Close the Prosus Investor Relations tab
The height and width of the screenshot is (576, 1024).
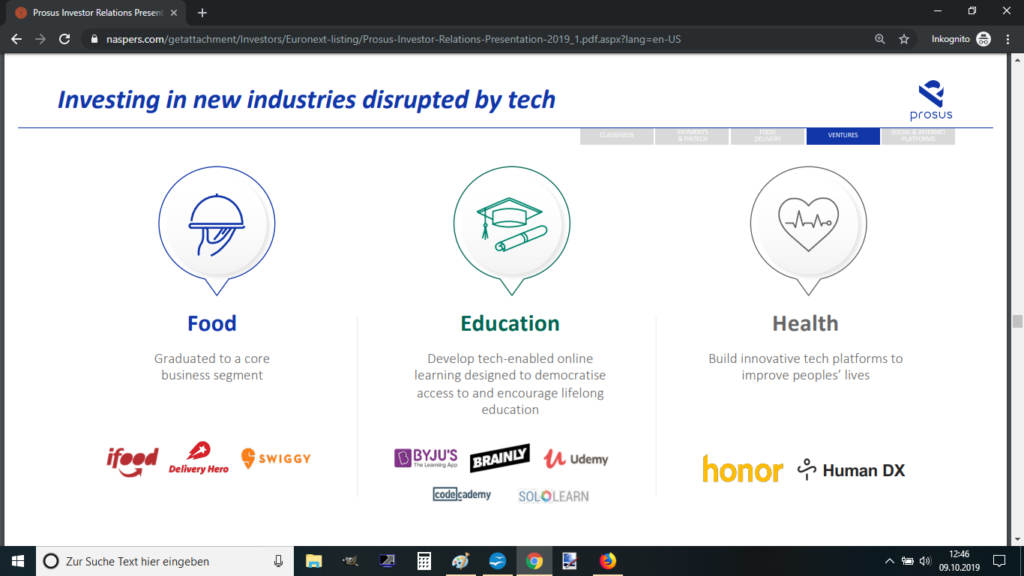point(174,12)
